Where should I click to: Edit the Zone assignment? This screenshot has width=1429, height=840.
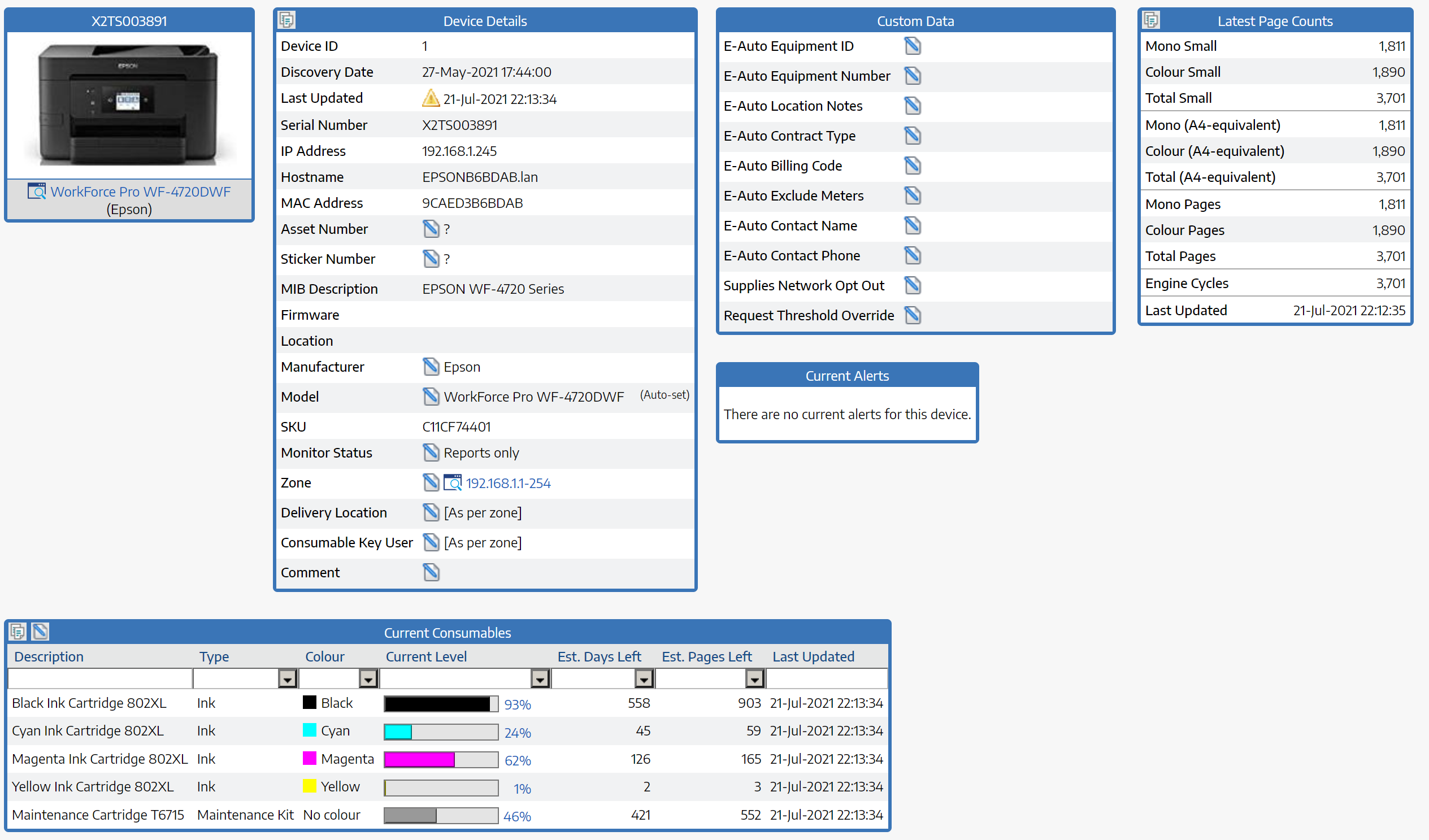[x=431, y=483]
